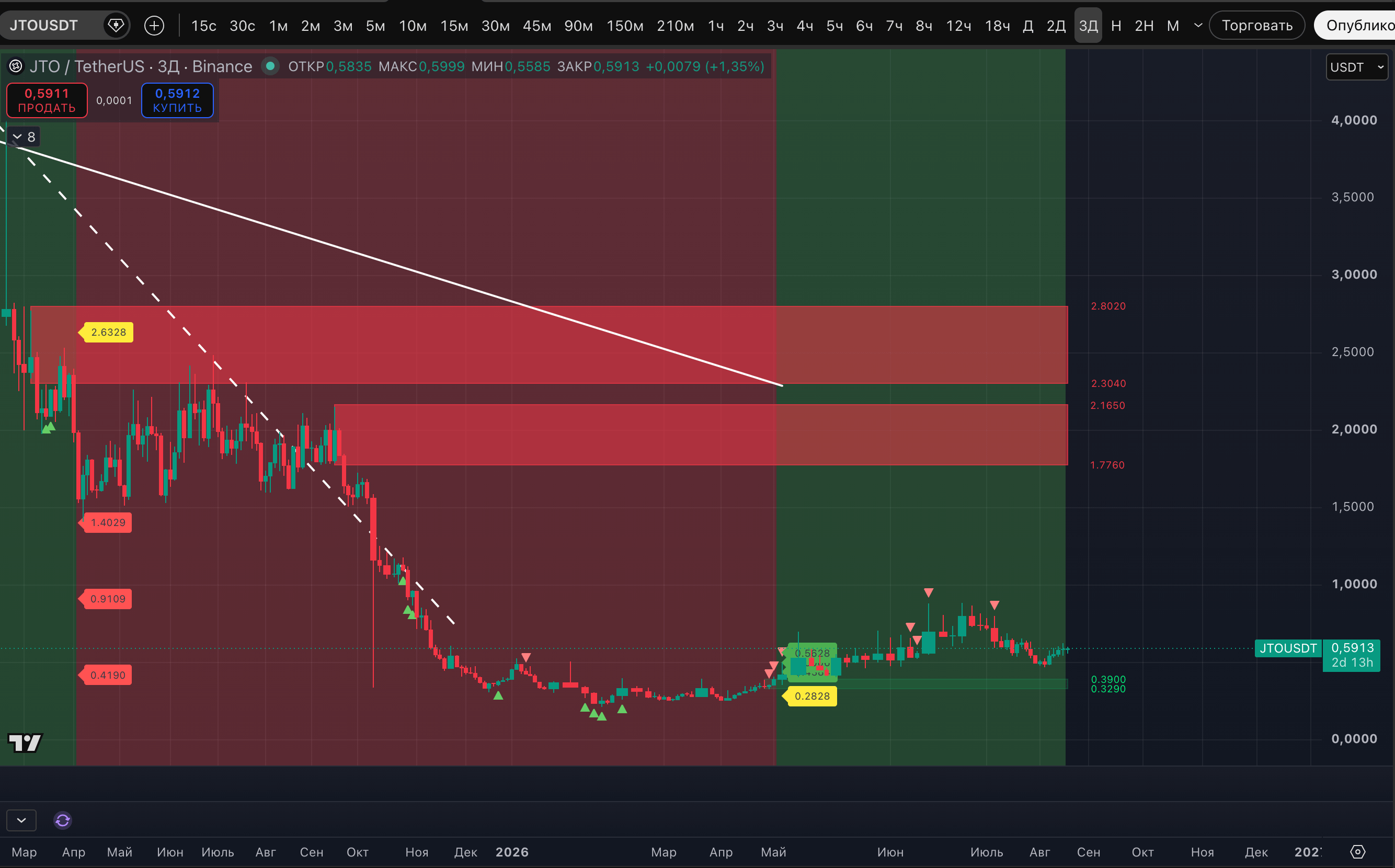Image resolution: width=1395 pixels, height=868 pixels.
Task: Select the 2Д timeframe
Action: (x=1056, y=26)
